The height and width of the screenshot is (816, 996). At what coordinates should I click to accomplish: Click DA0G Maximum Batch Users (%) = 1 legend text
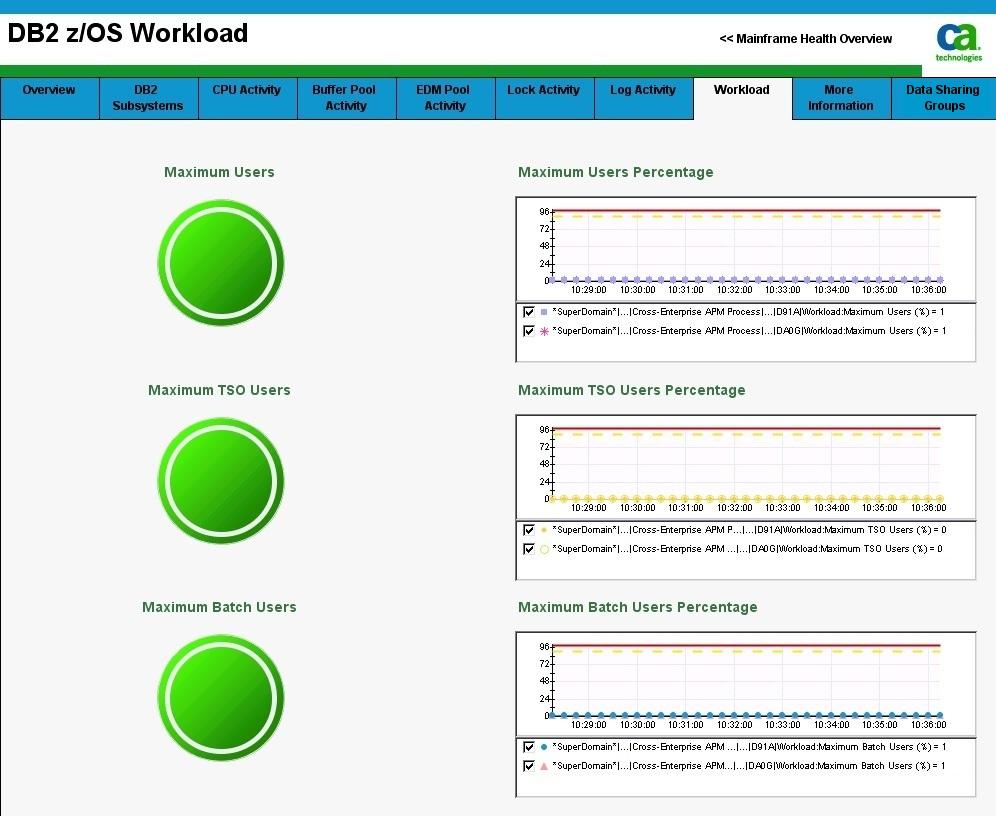pyautogui.click(x=748, y=766)
